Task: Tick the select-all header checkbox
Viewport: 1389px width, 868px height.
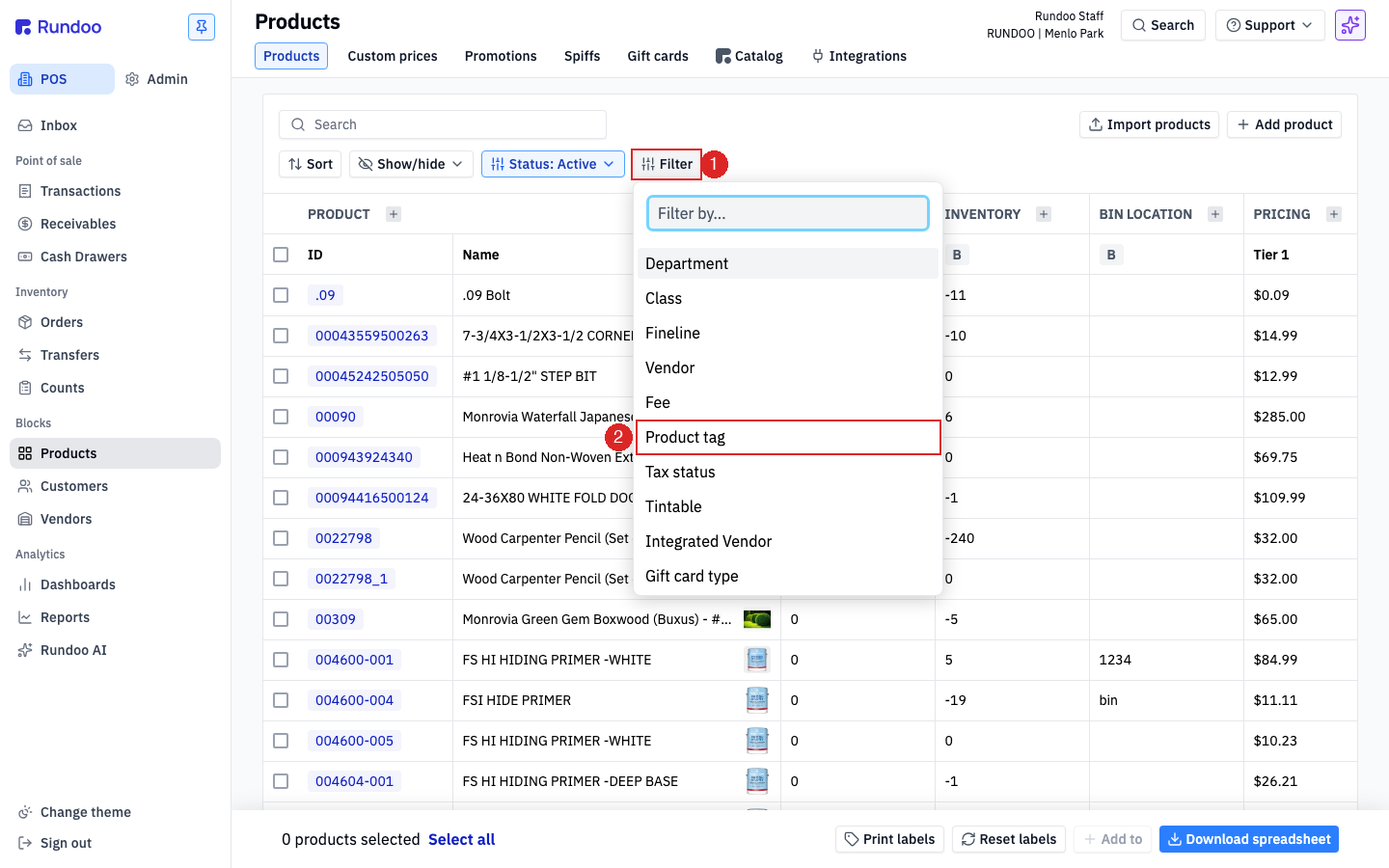Action: [x=281, y=255]
